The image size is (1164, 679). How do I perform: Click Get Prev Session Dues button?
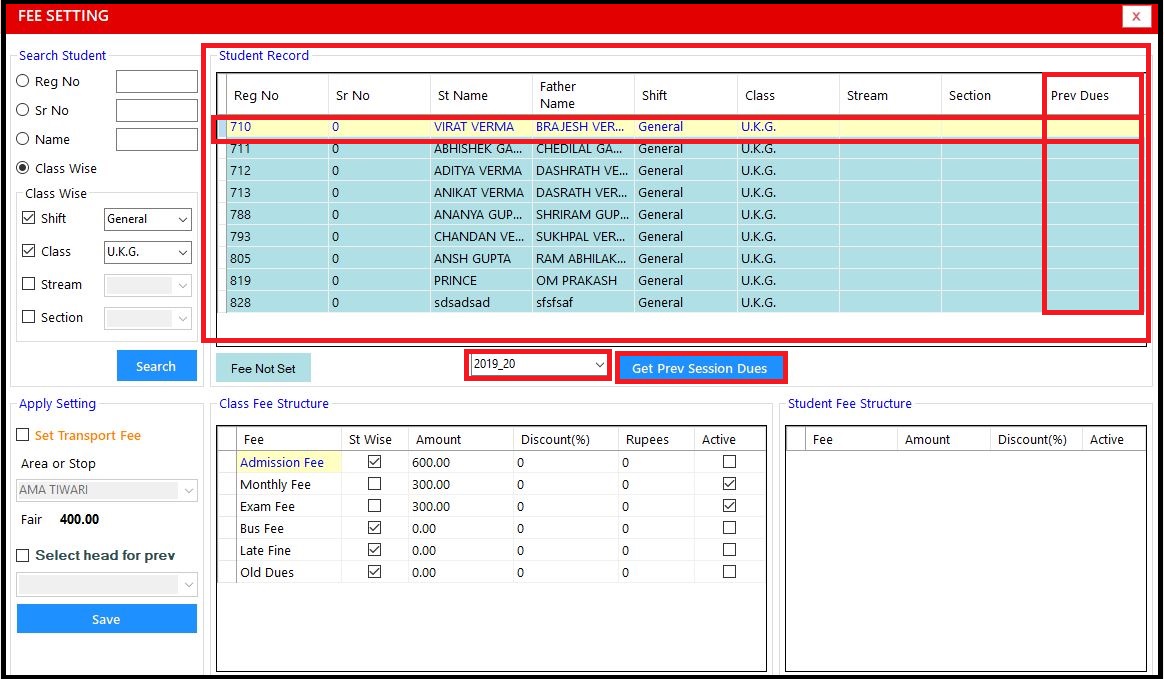coord(700,368)
